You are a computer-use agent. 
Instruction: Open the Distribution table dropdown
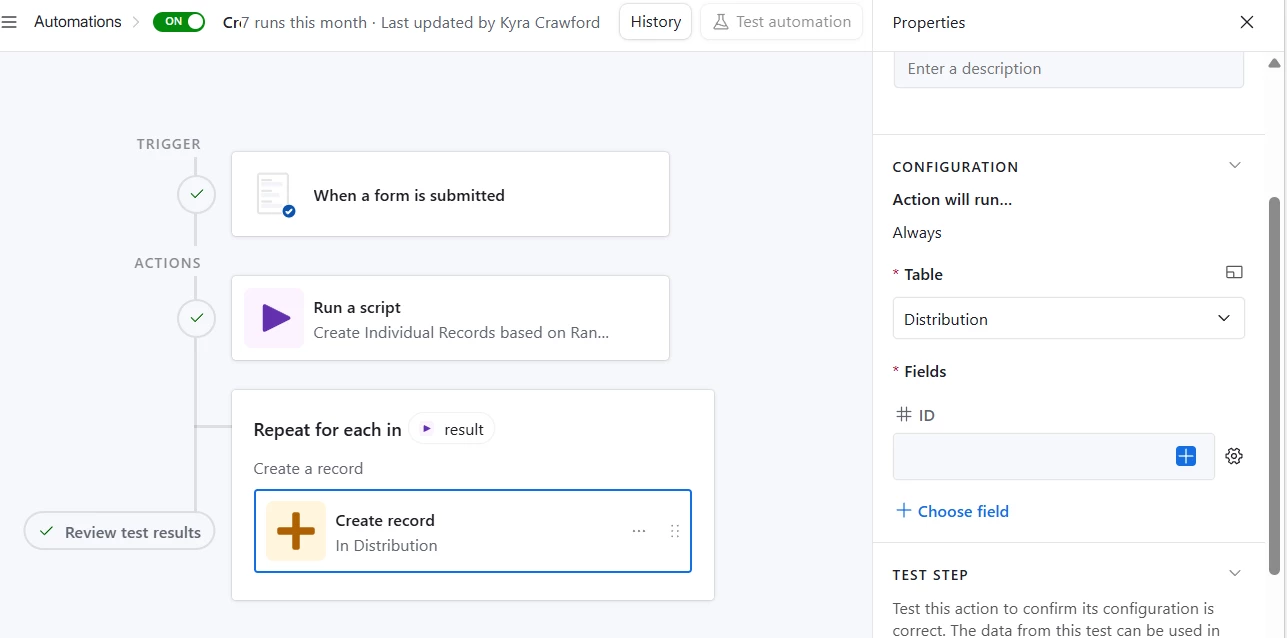[x=1068, y=319]
